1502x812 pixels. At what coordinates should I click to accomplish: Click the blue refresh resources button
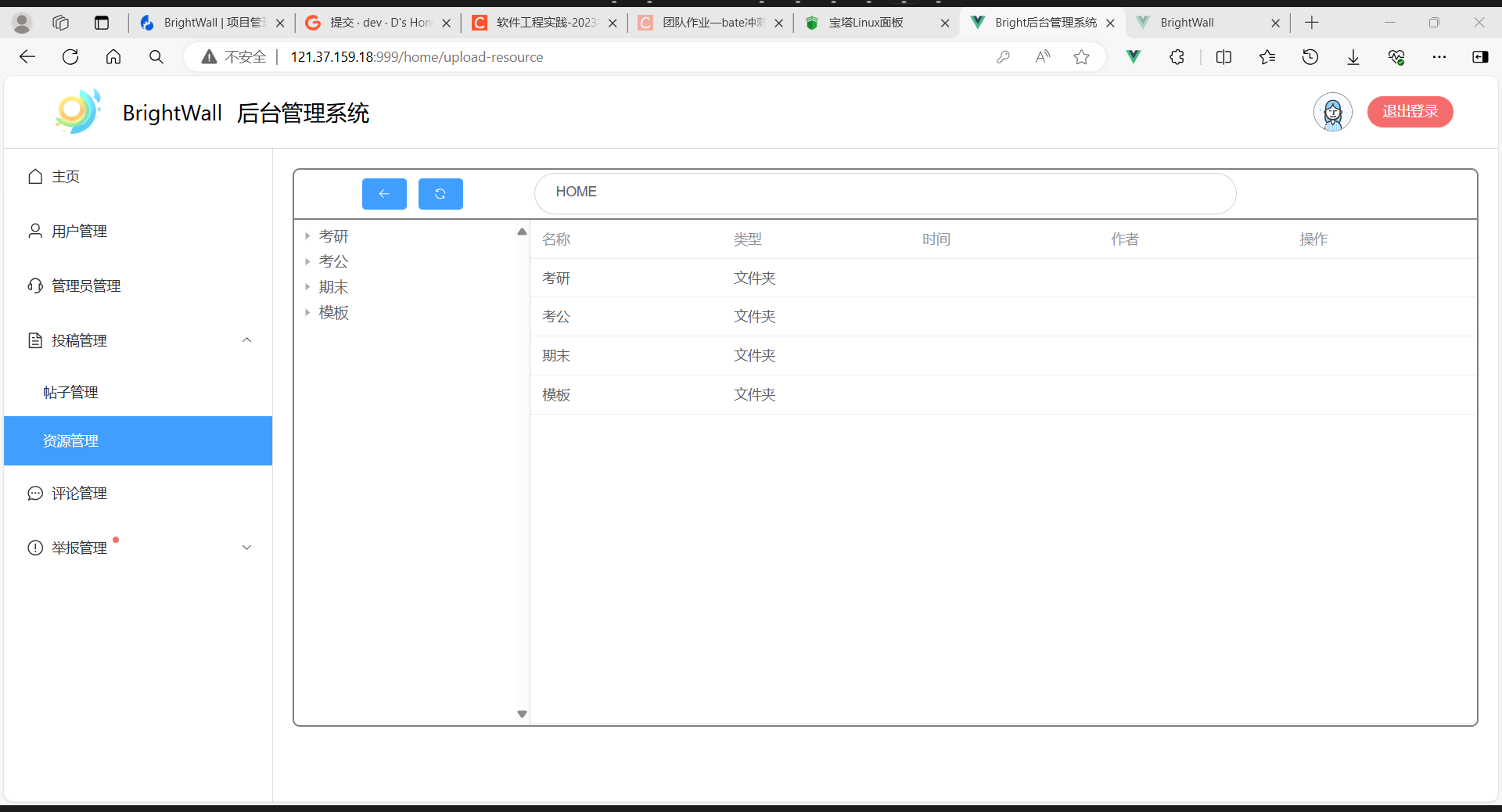[x=440, y=194]
